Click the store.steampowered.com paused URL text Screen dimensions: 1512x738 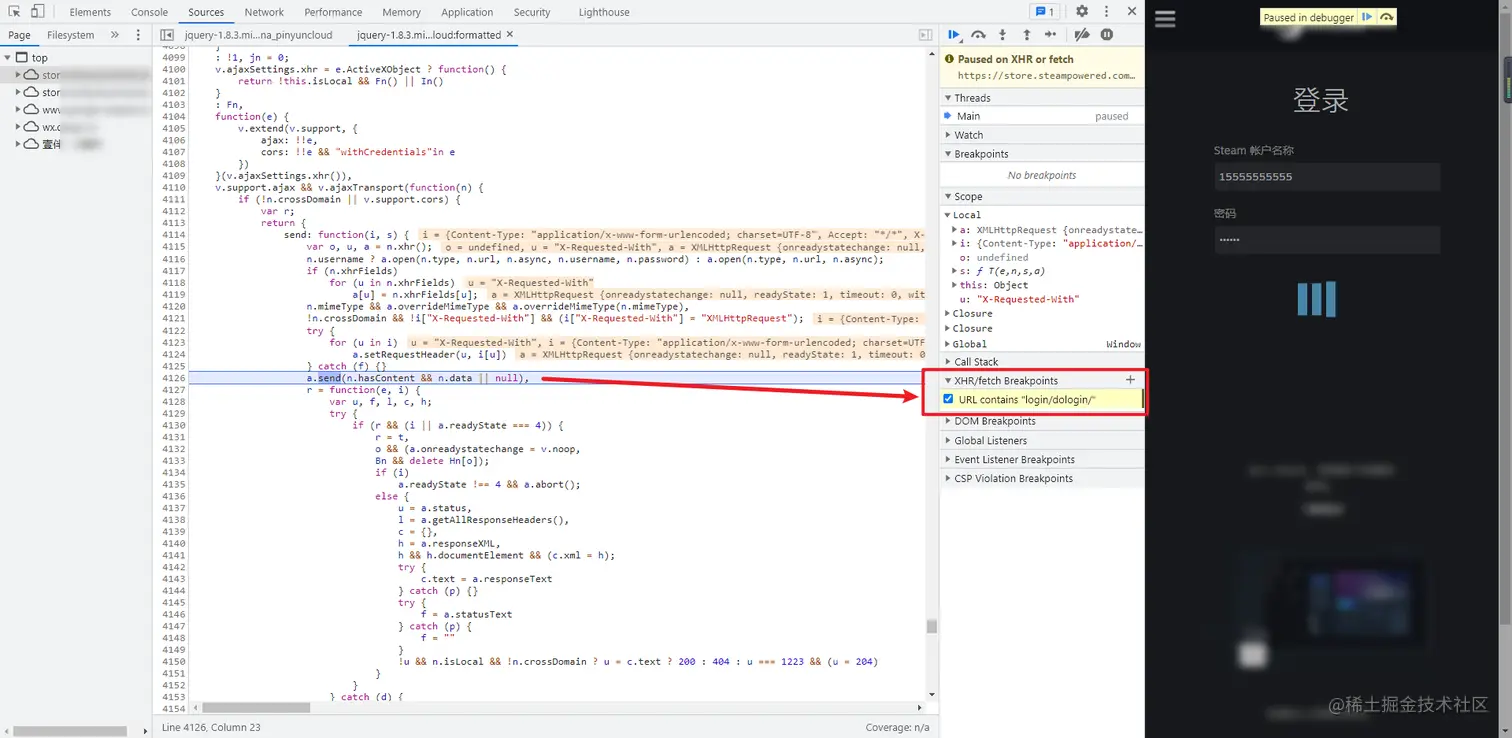[1046, 75]
